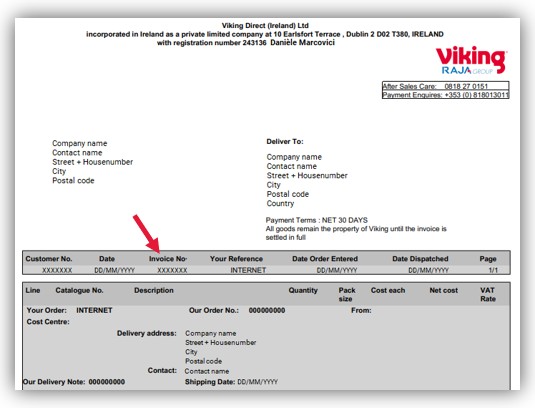Click the 'Line' column header
Viewport: 535px width, 408px height.
point(33,290)
